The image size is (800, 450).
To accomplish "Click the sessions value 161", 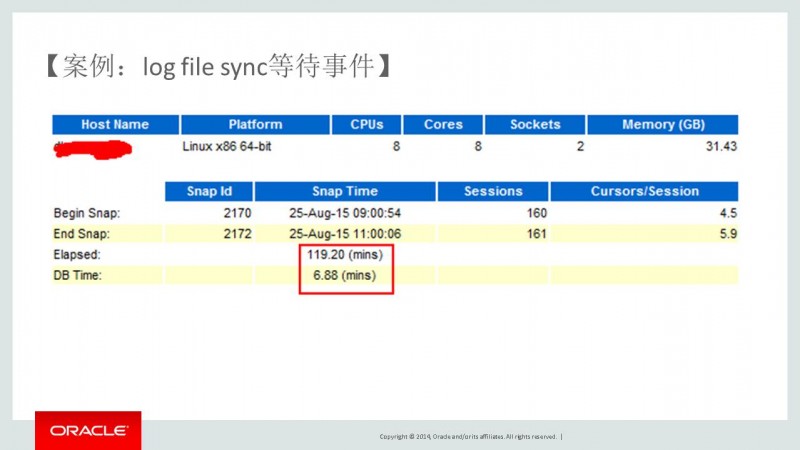I will click(x=537, y=234).
